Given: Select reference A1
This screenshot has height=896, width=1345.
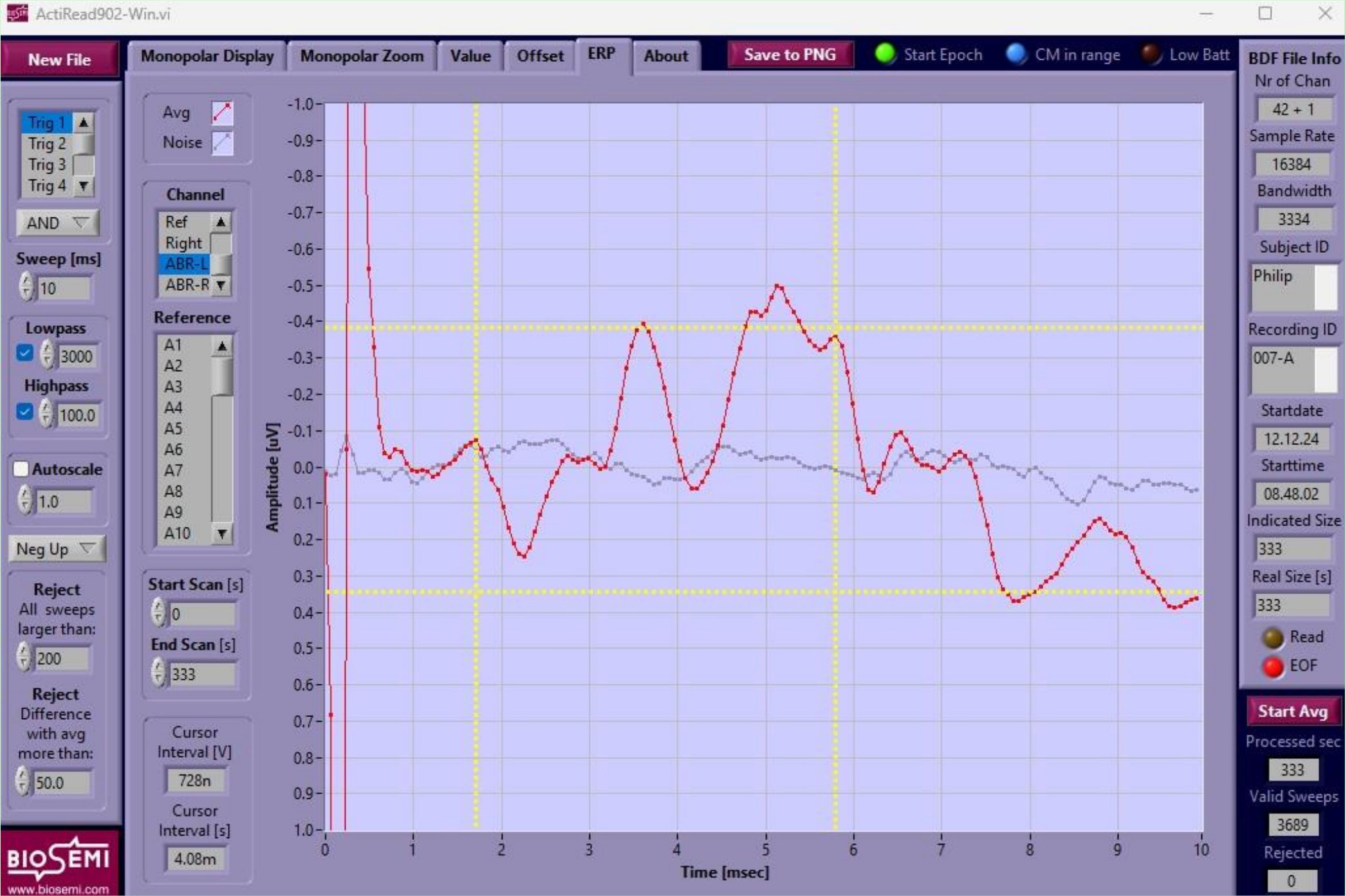Looking at the screenshot, I should tap(185, 345).
